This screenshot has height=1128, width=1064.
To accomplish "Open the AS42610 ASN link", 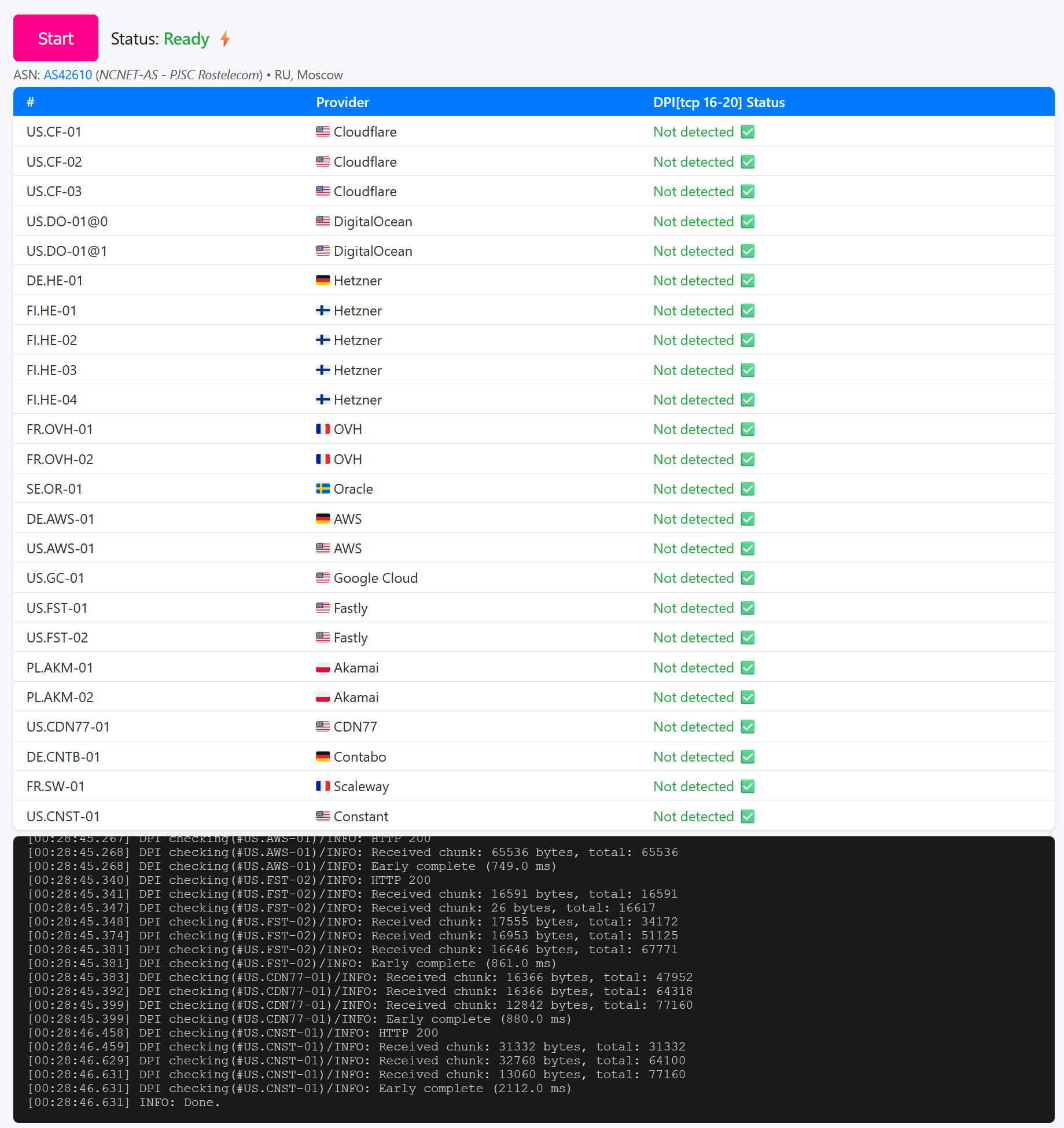I will click(x=68, y=75).
